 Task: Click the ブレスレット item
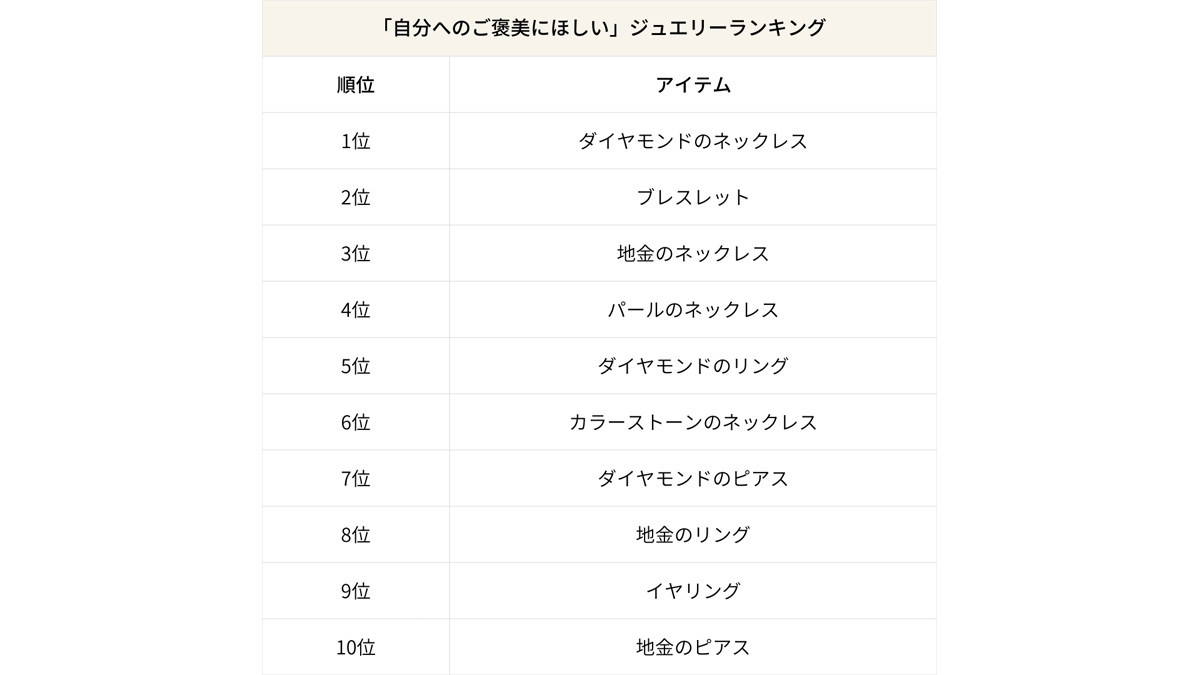(x=692, y=197)
